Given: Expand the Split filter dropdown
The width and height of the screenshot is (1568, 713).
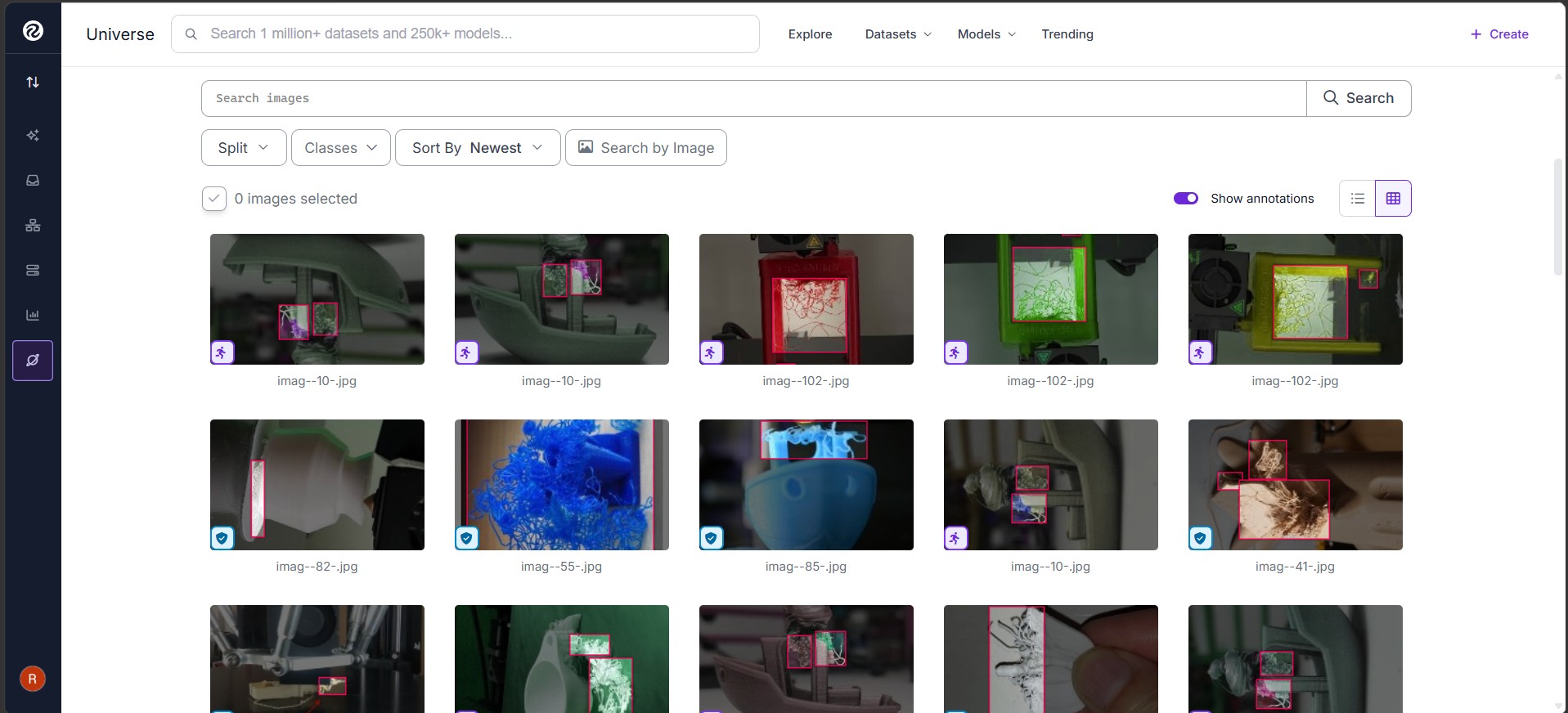Looking at the screenshot, I should 244,148.
